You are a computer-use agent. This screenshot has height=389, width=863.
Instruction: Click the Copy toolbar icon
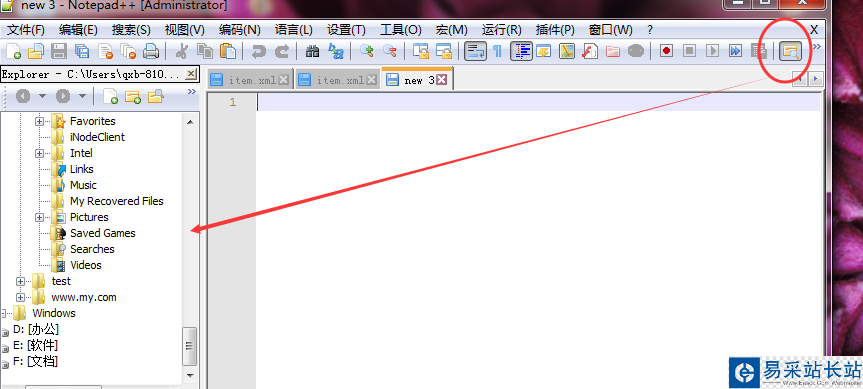pyautogui.click(x=205, y=51)
